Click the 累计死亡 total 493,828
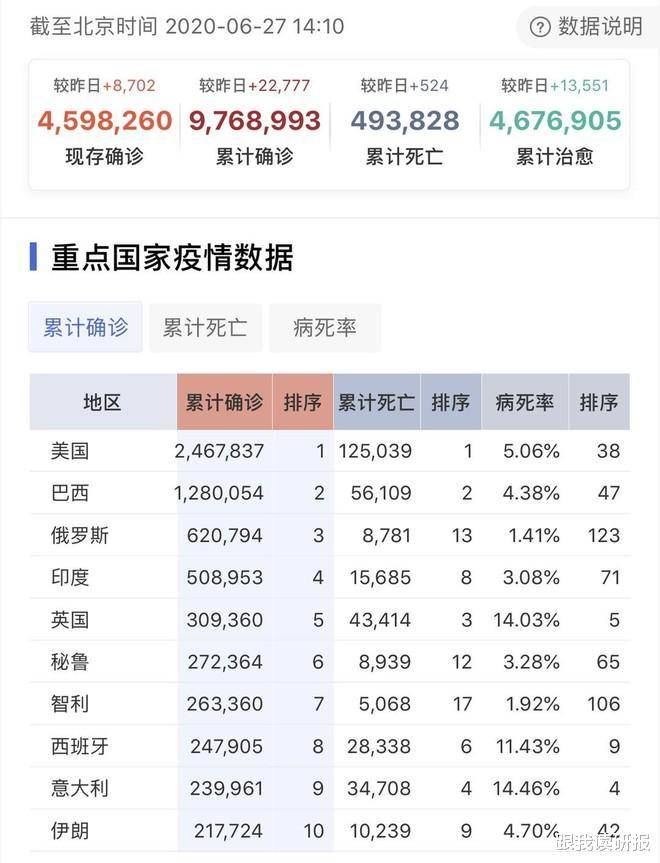The image size is (660, 863). pos(405,122)
